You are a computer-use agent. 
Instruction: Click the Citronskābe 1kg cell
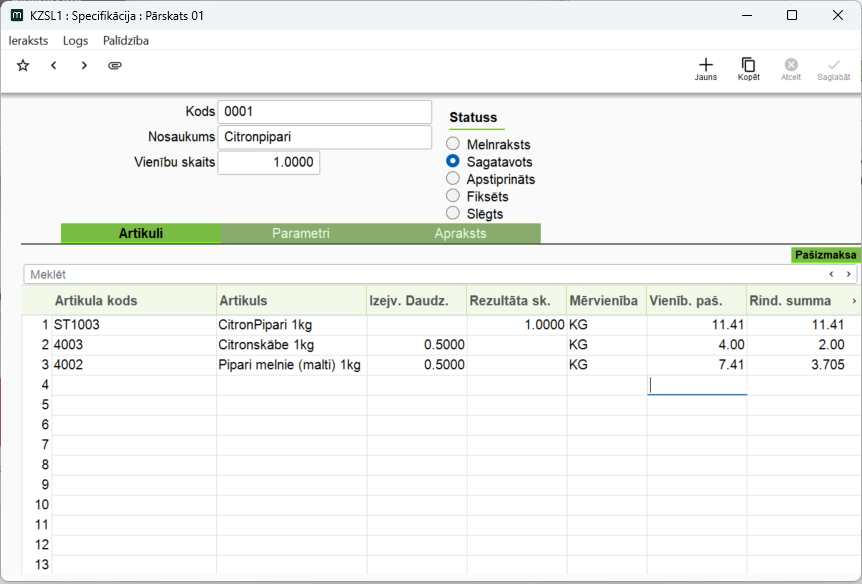[292, 345]
